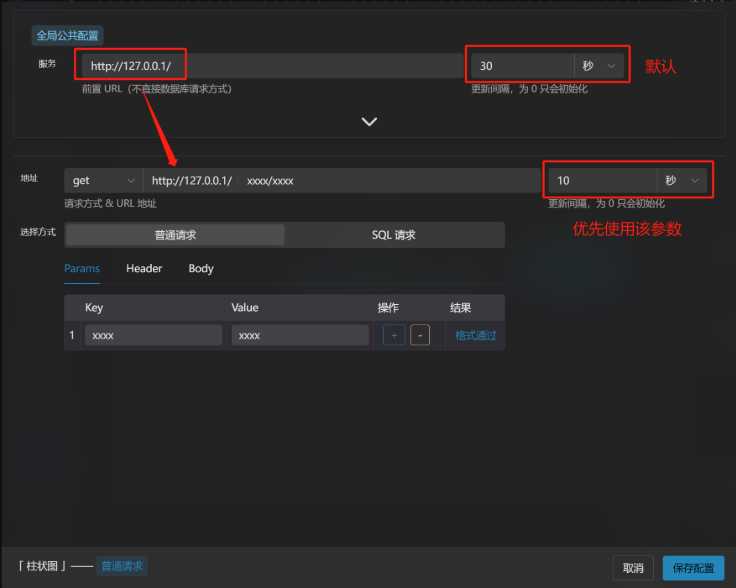Click the Value input in row 1

300,335
